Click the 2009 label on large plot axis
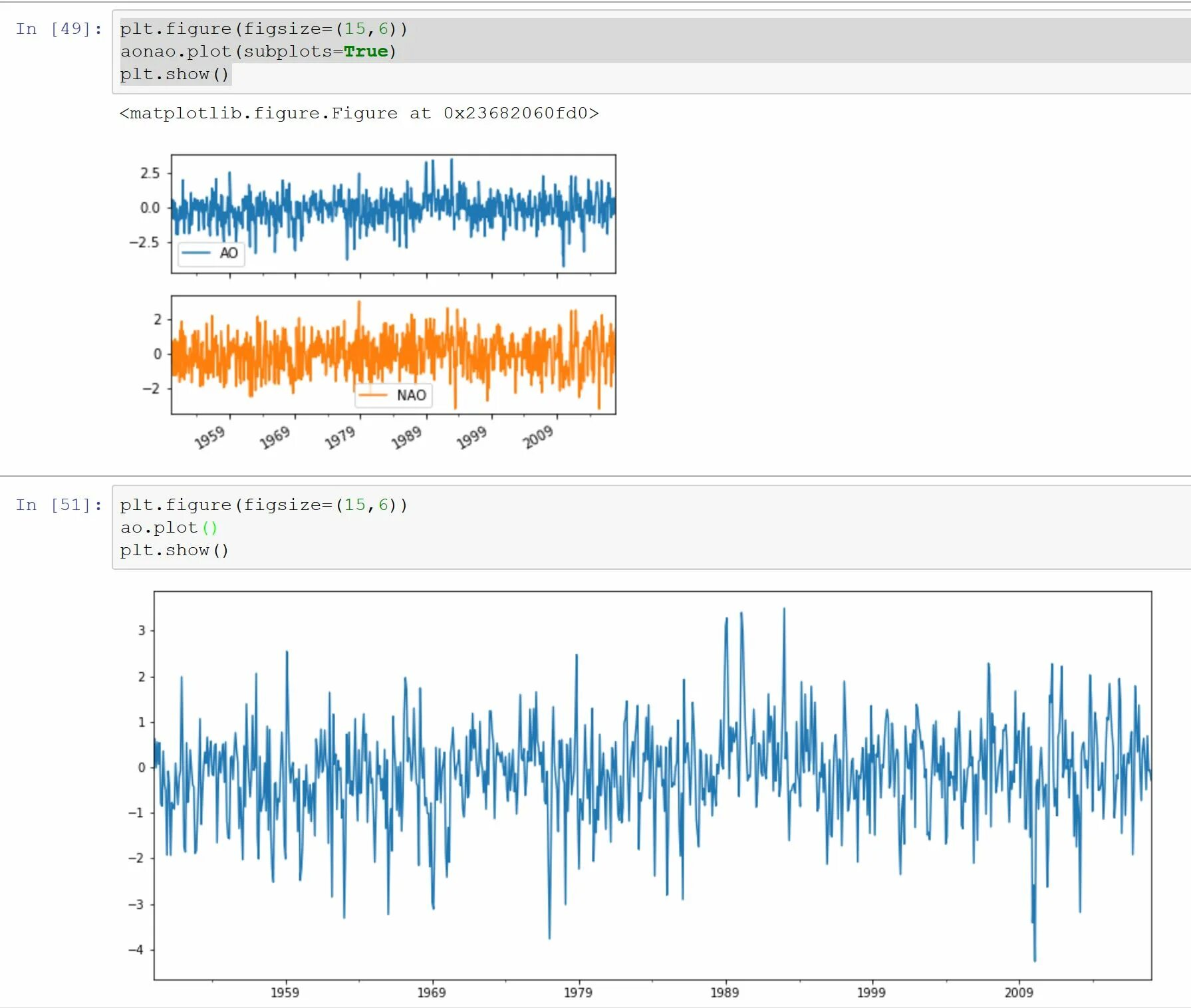The height and width of the screenshot is (1008, 1191). pyautogui.click(x=1019, y=992)
